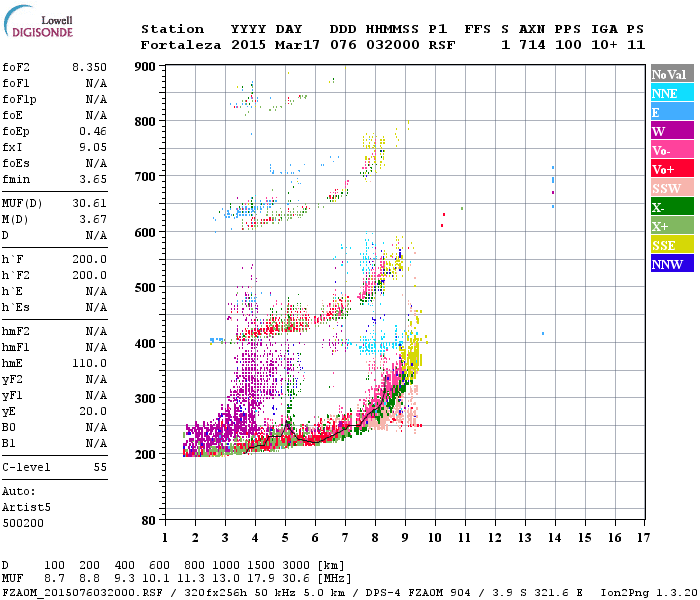This screenshot has width=700, height=600.
Task: Select the SSE yellow legend swatch
Action: [672, 245]
